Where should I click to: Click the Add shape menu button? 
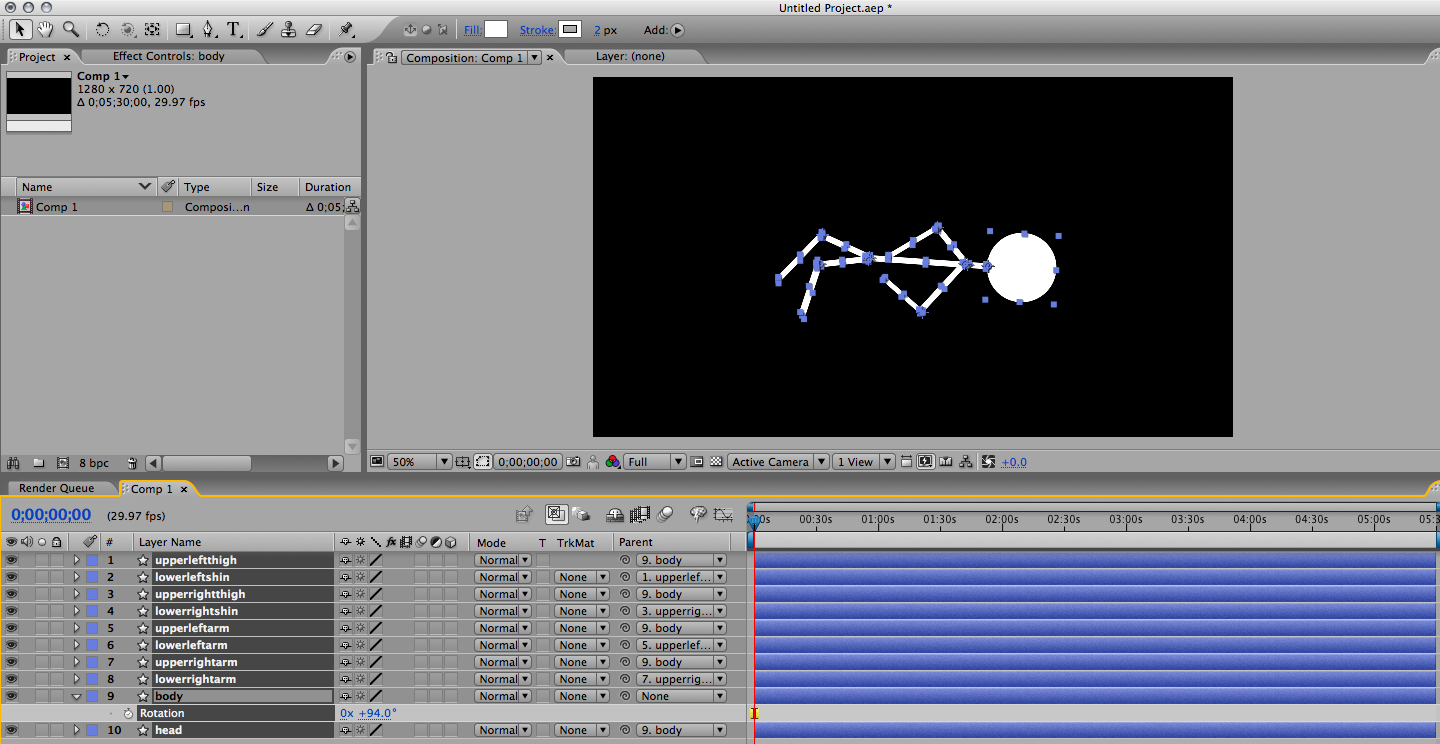click(677, 30)
